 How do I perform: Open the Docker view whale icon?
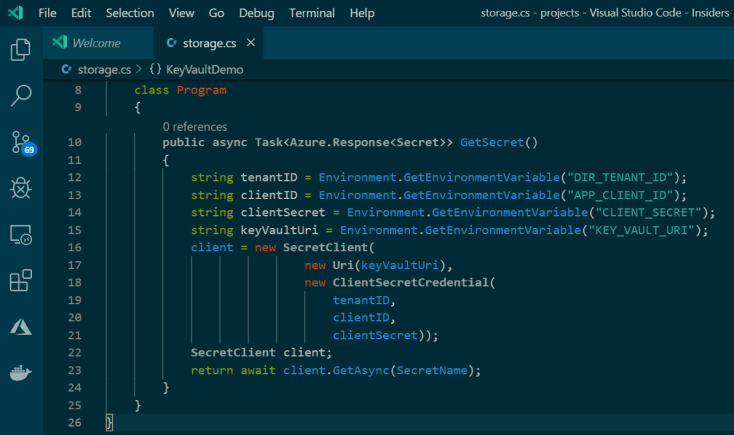(20, 374)
